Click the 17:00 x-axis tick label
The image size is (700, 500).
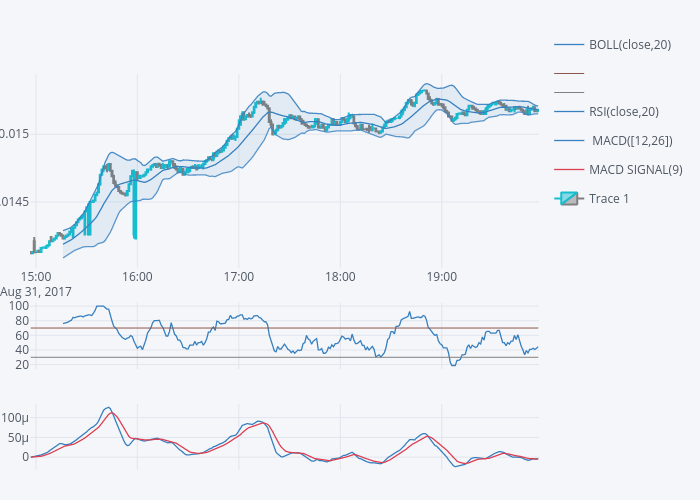pyautogui.click(x=239, y=276)
